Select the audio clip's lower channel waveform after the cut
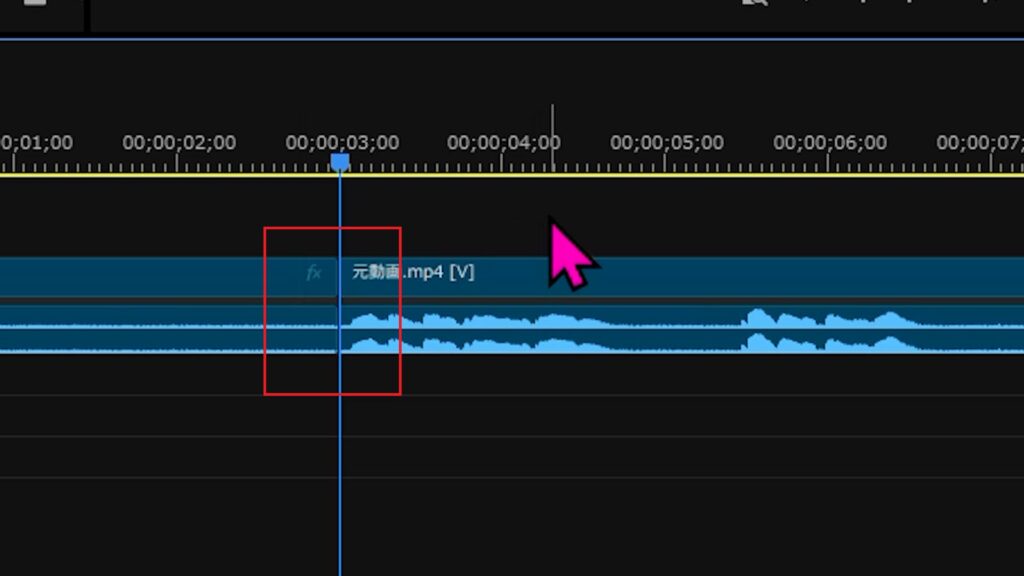Image resolution: width=1024 pixels, height=576 pixels. pyautogui.click(x=600, y=341)
